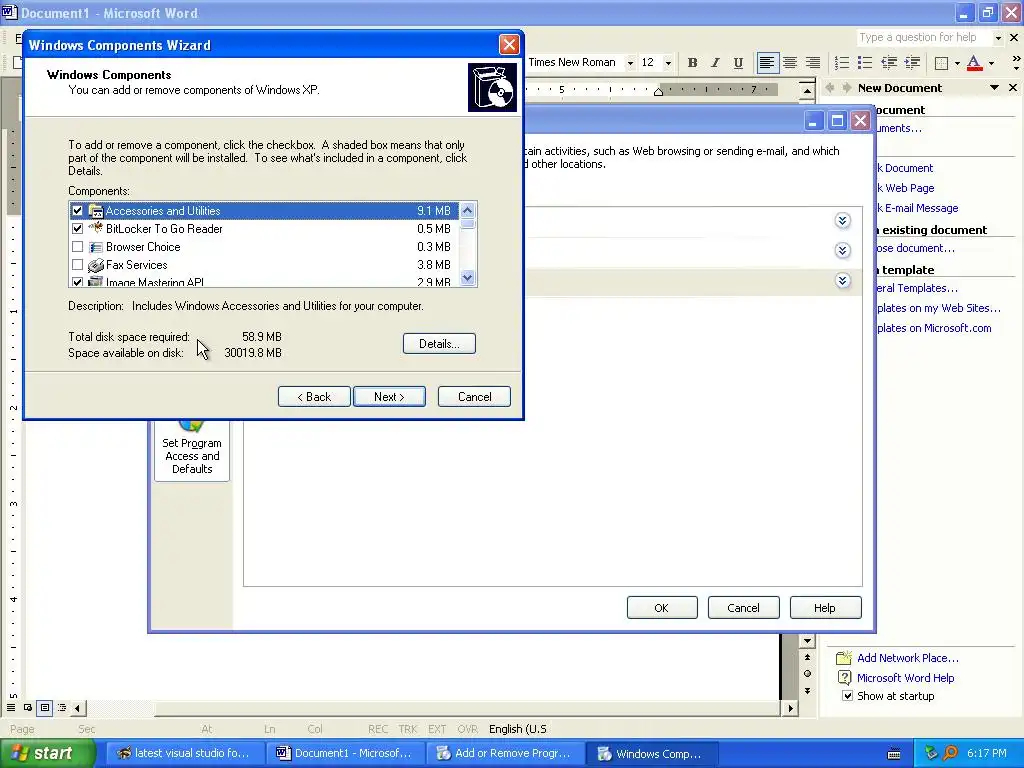Open the Start menu

click(x=47, y=753)
